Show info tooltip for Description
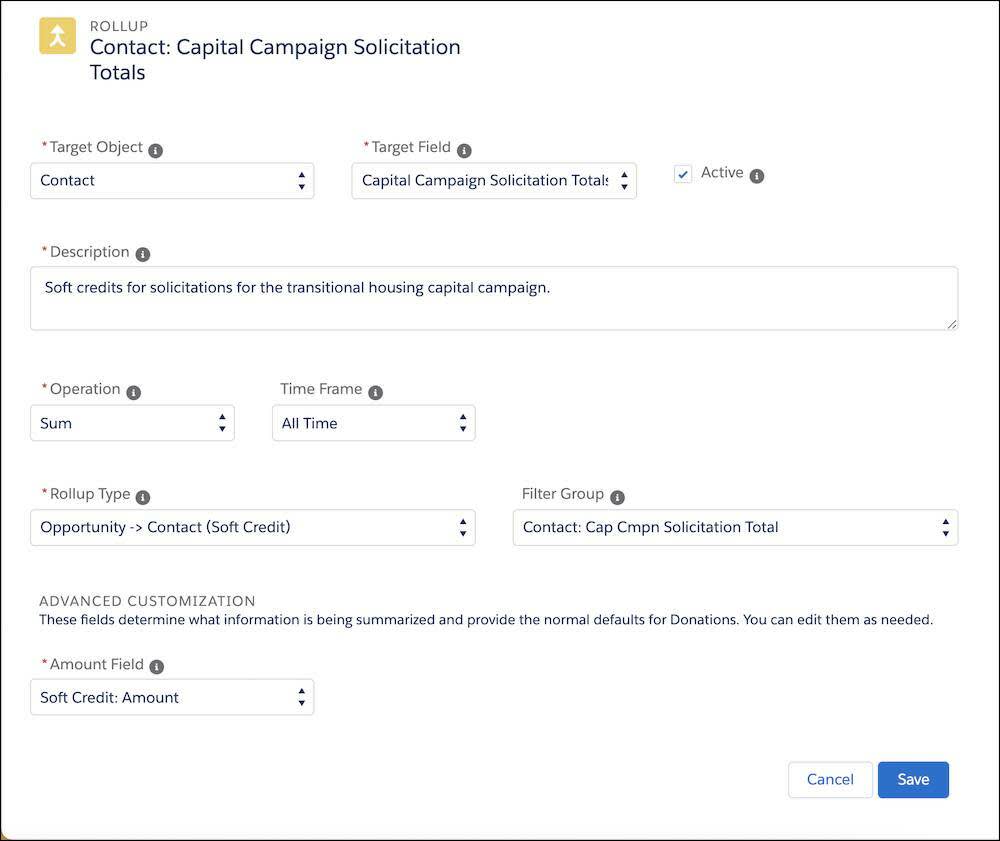 [x=143, y=254]
